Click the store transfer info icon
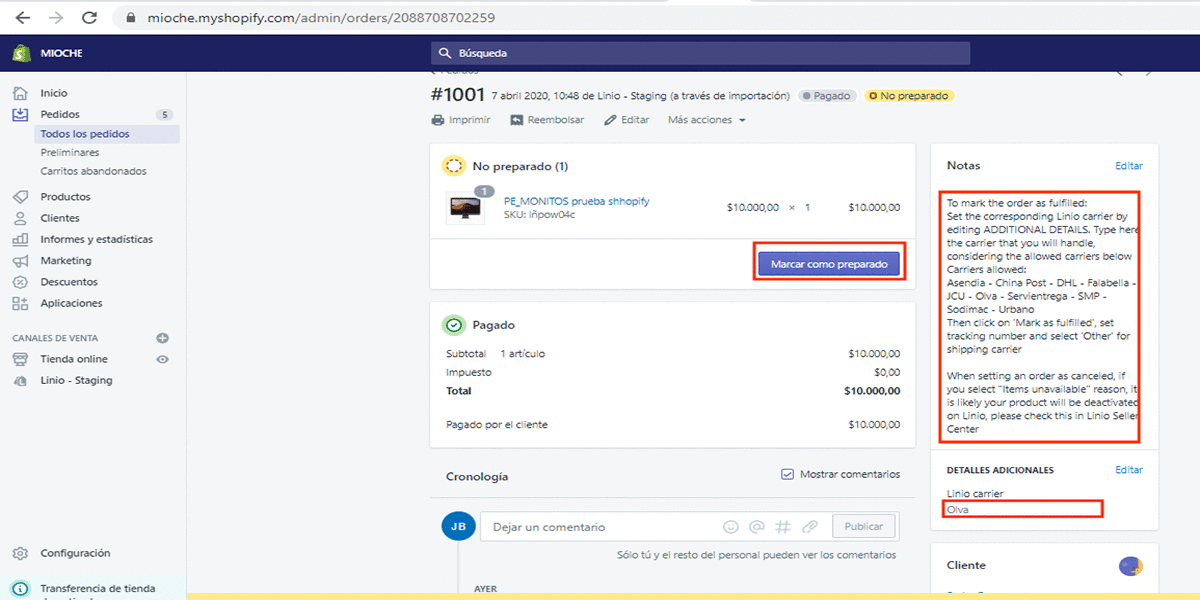This screenshot has width=1200, height=600. coord(20,589)
